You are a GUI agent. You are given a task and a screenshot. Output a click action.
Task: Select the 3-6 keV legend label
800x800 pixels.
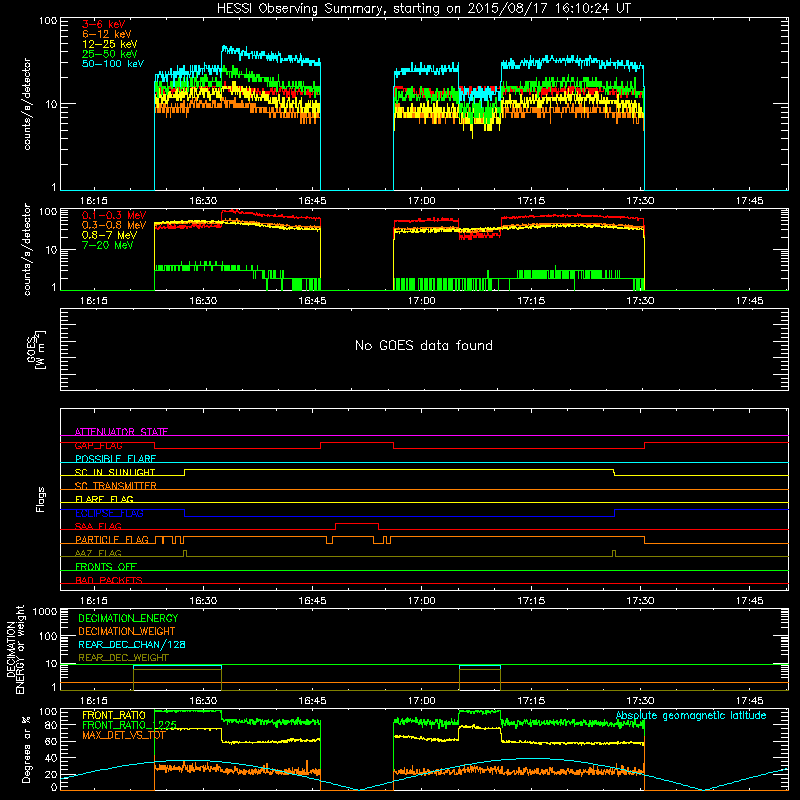(x=104, y=24)
